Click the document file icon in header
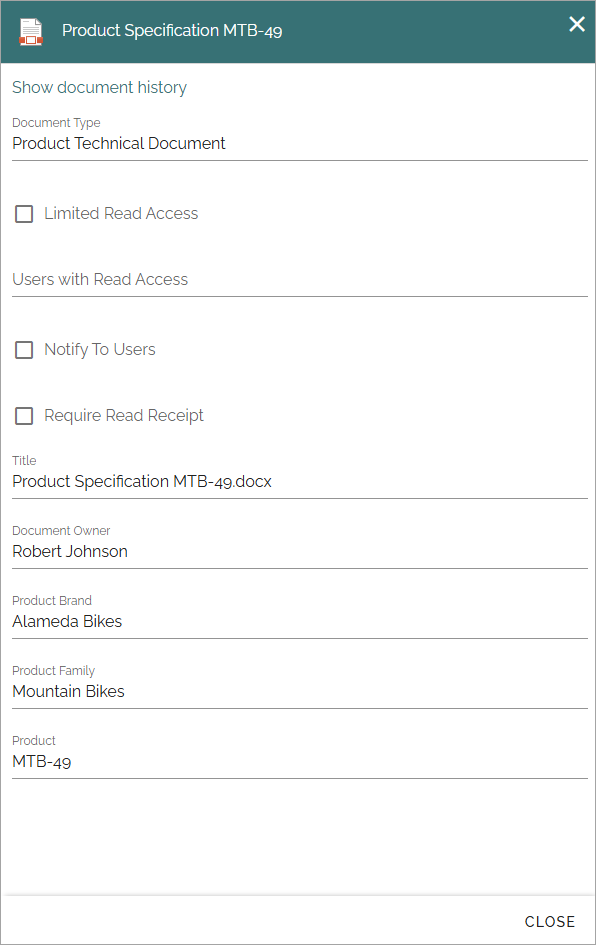Screen dimensions: 596x945 [x=31, y=32]
